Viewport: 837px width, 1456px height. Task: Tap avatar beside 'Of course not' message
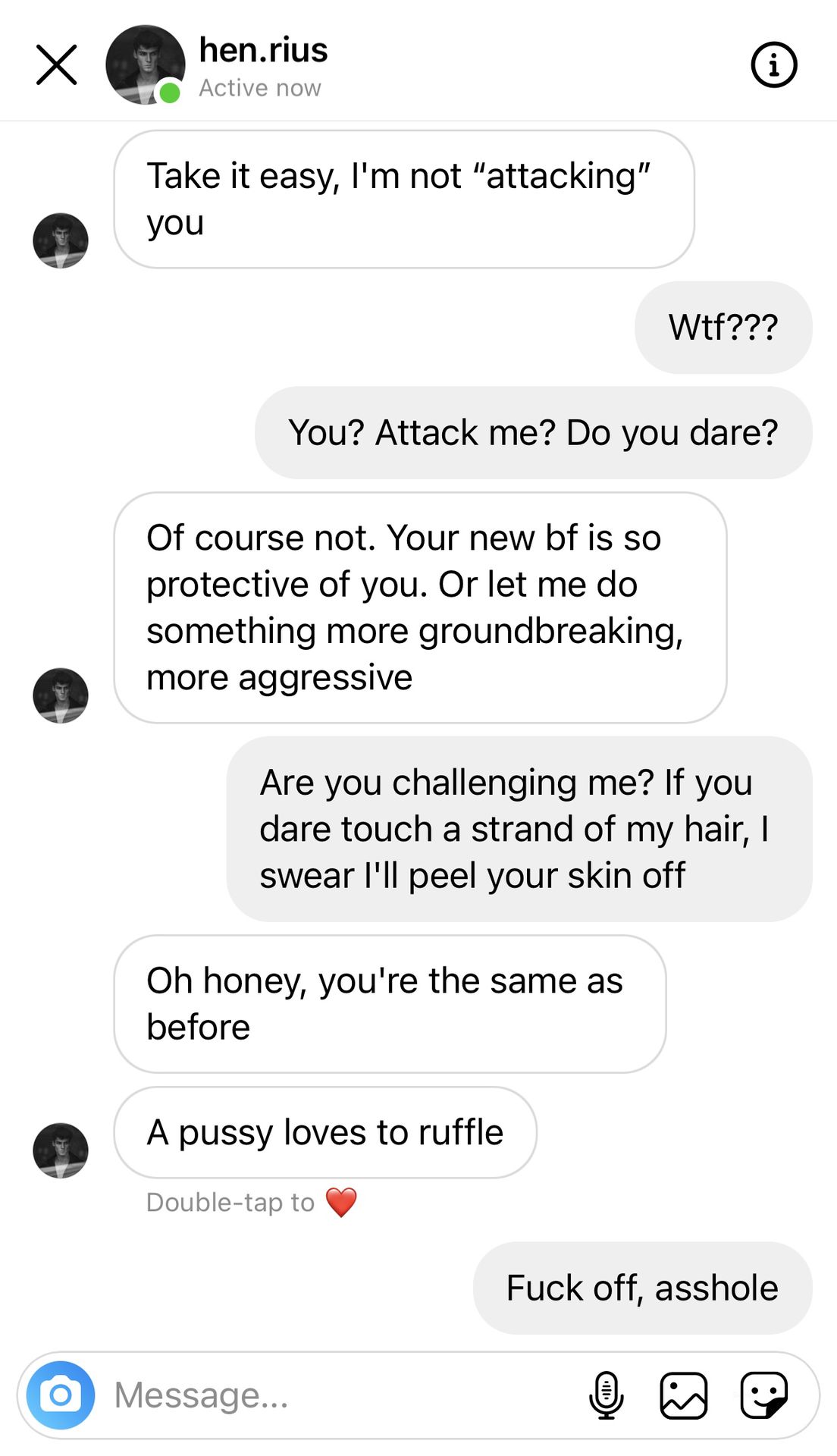pos(61,695)
